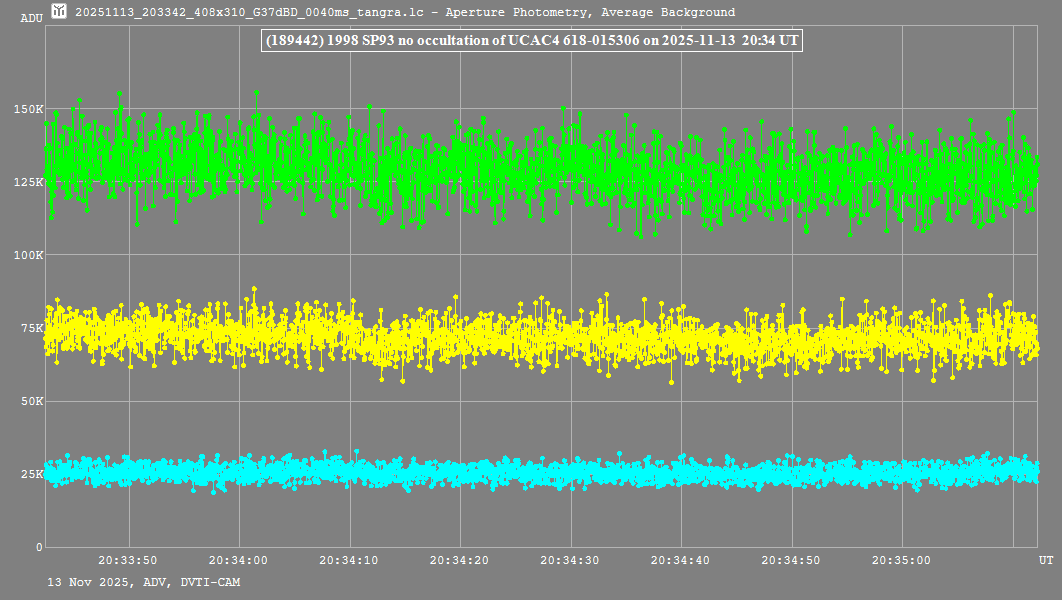This screenshot has height=600, width=1062.
Task: Click the 50K axis label
Action: (32, 401)
